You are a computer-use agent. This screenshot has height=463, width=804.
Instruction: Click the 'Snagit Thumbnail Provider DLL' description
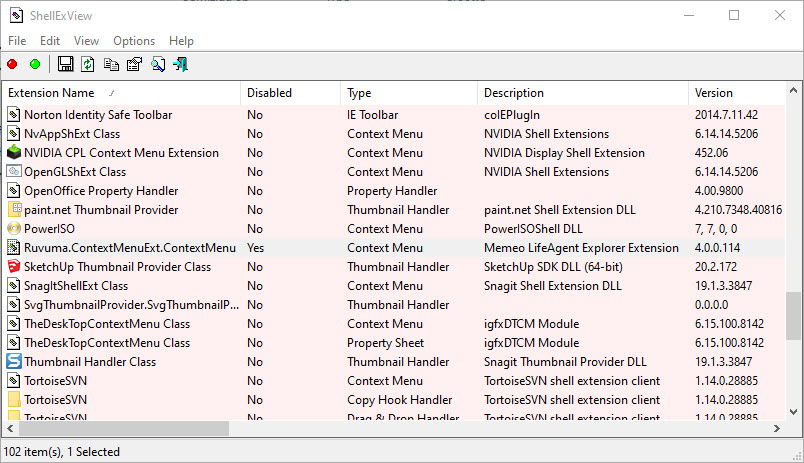click(565, 361)
